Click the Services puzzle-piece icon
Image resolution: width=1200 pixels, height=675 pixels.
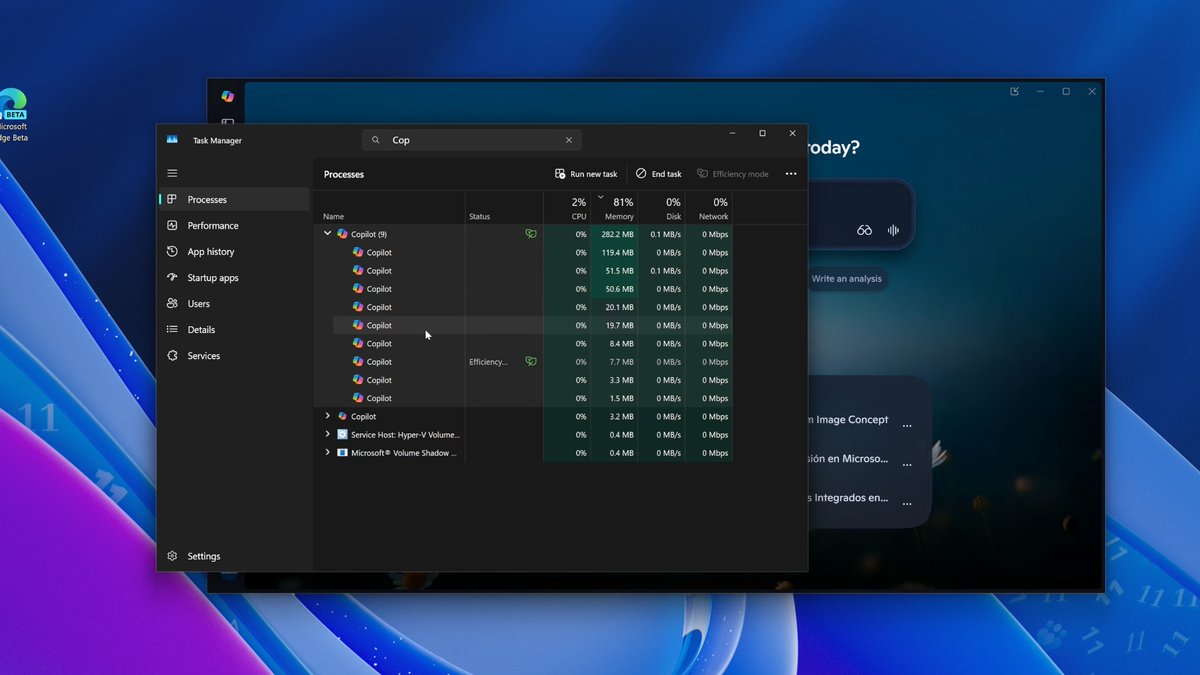pyautogui.click(x=172, y=355)
